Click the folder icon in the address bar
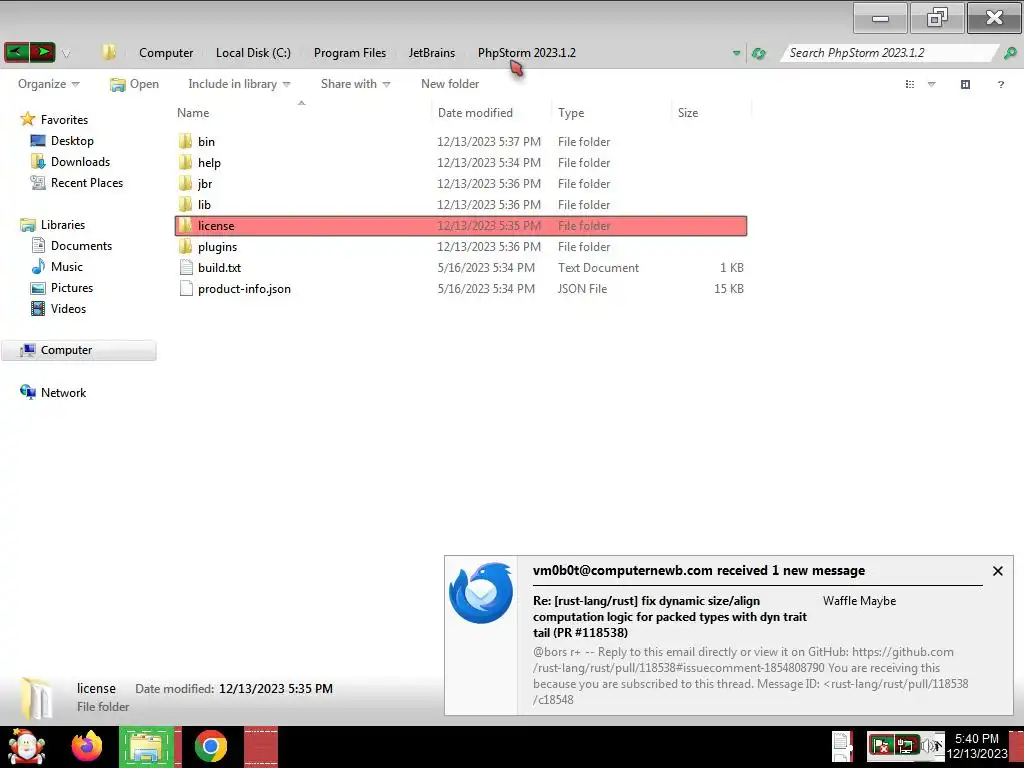The width and height of the screenshot is (1024, 768). (x=109, y=52)
